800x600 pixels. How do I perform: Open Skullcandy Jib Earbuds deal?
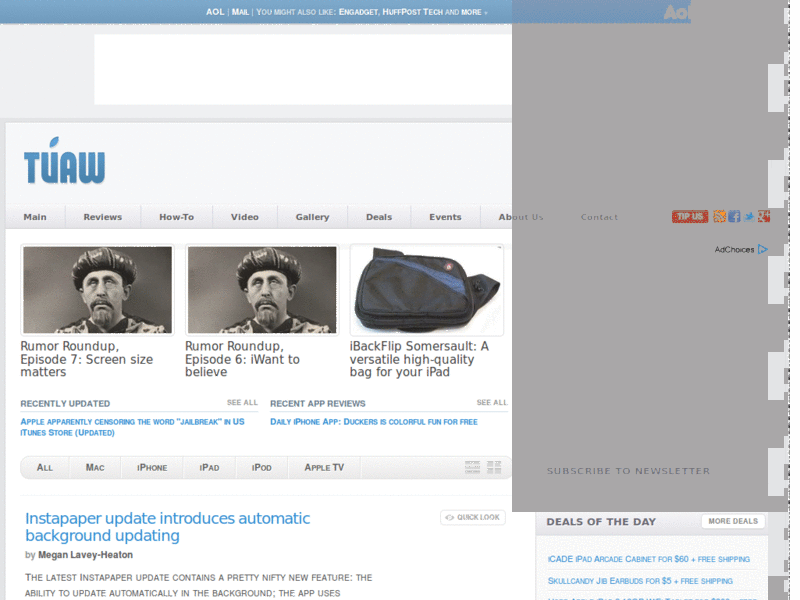coord(640,581)
